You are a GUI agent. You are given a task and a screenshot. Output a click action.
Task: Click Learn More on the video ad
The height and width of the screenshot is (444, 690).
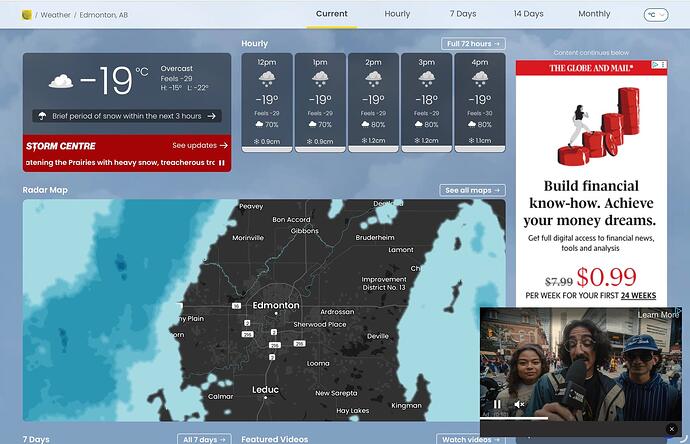[658, 315]
